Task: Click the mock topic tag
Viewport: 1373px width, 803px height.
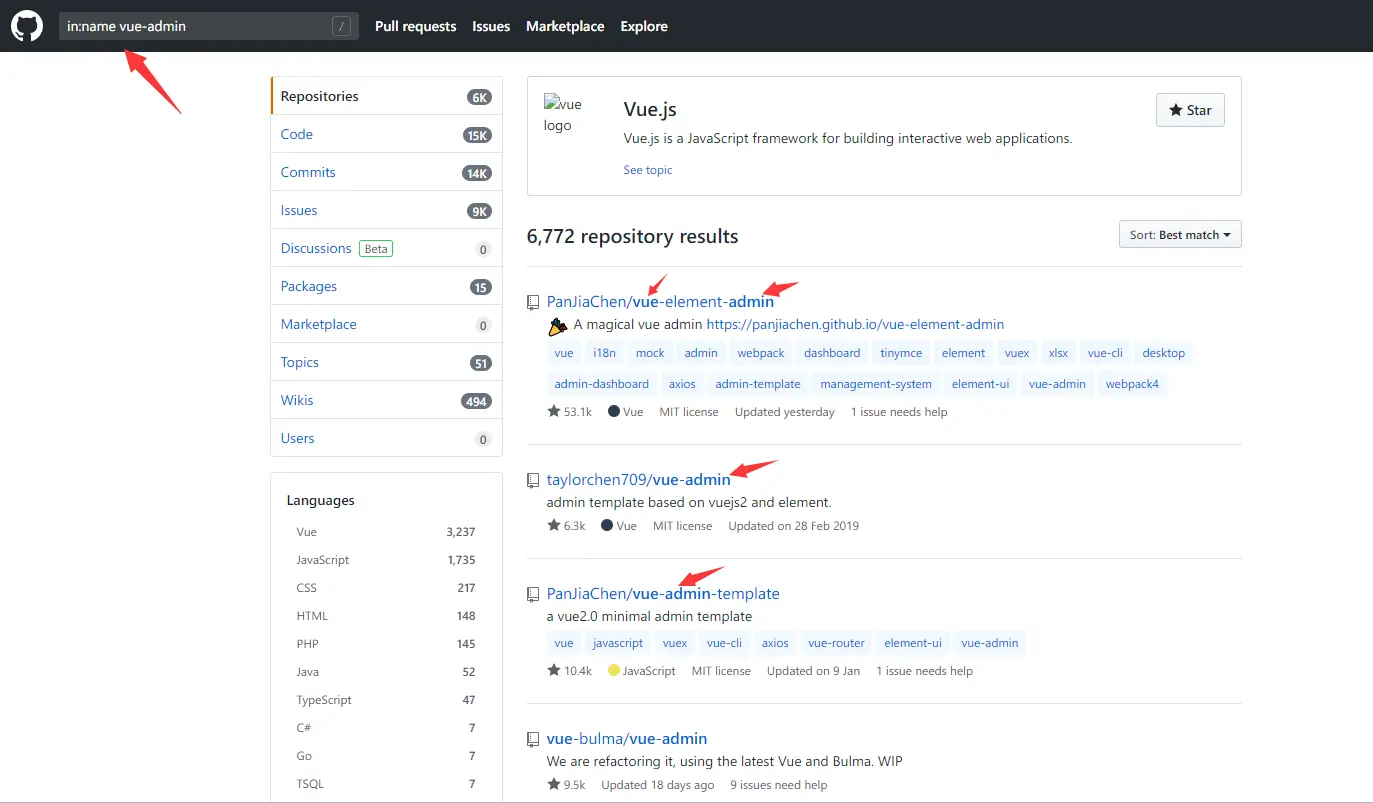Action: 650,353
